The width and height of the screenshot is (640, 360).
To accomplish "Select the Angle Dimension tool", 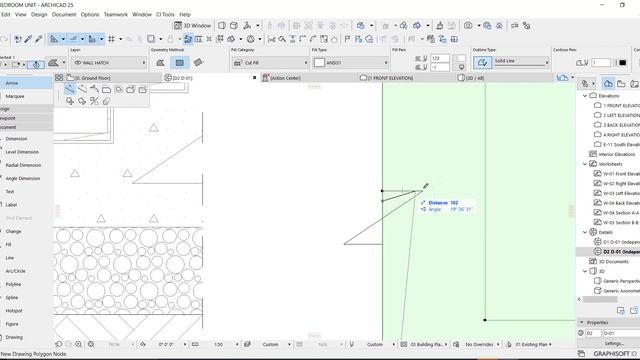I will click(24, 178).
